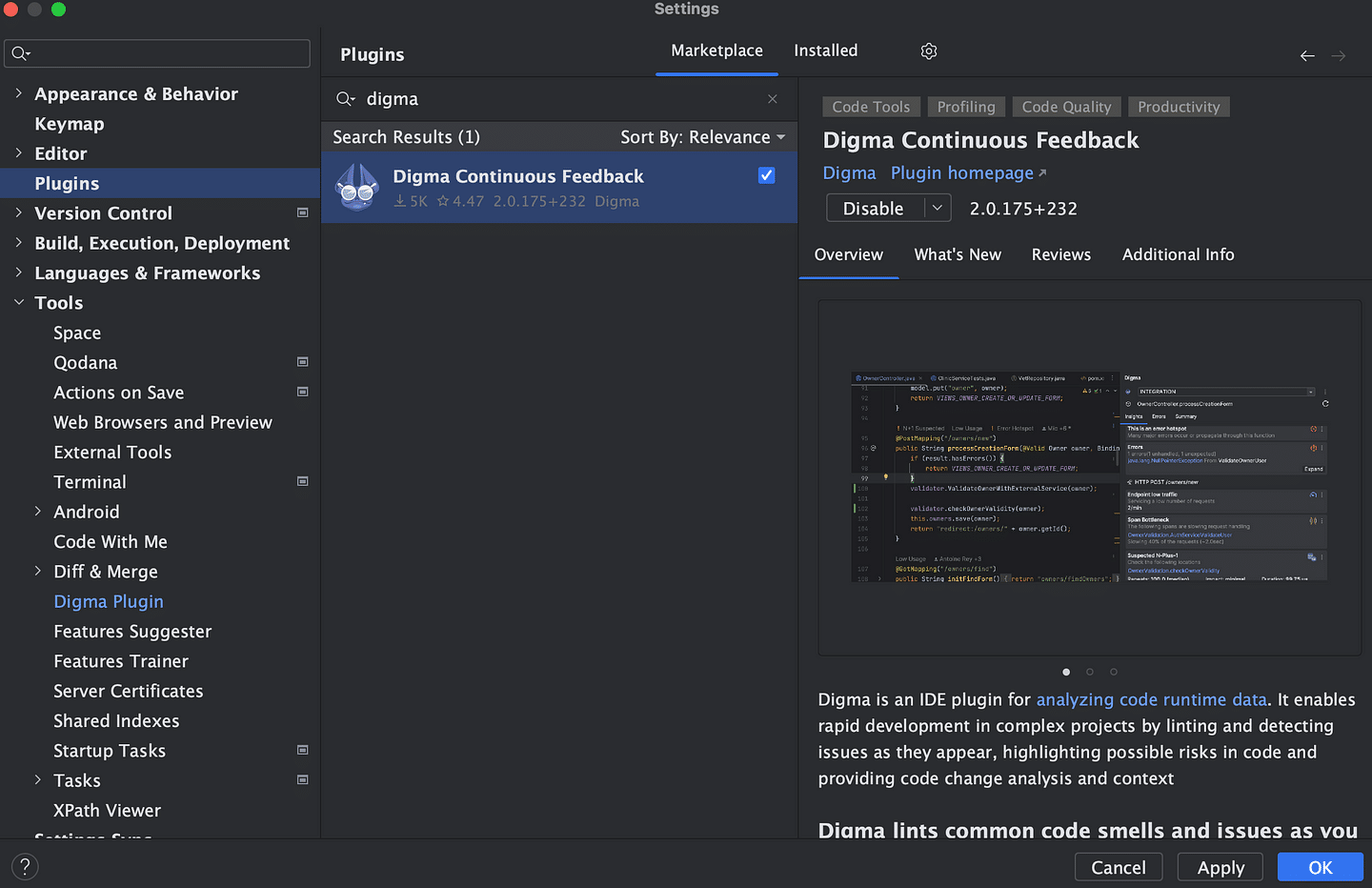The width and height of the screenshot is (1372, 888).
Task: Open help via the question mark icon
Action: point(25,866)
